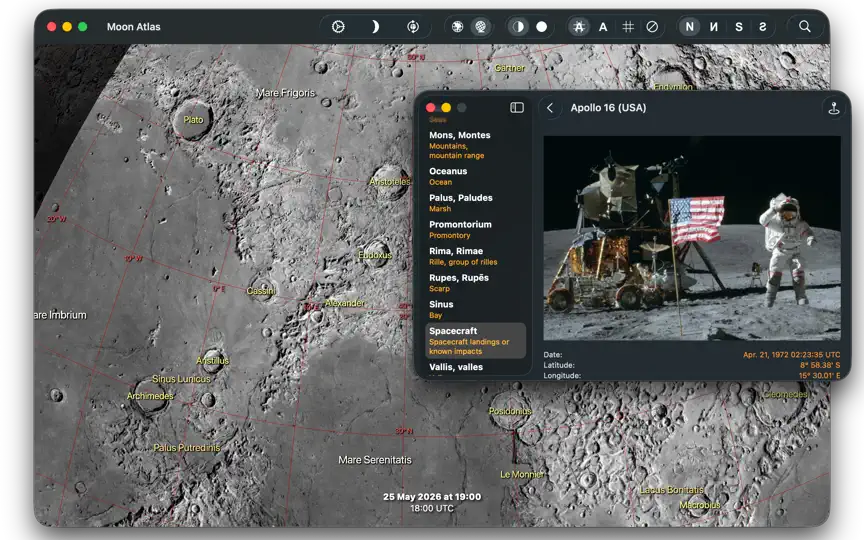Select Oceanus in the feature list
The image size is (864, 540).
tap(475, 176)
